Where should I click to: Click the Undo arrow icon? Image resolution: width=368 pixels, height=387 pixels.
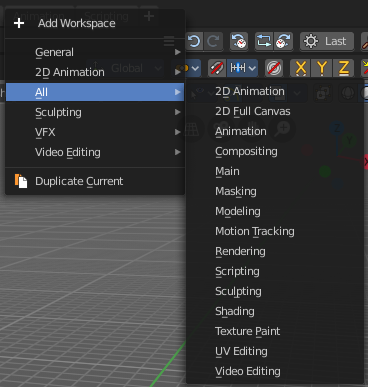(x=194, y=41)
